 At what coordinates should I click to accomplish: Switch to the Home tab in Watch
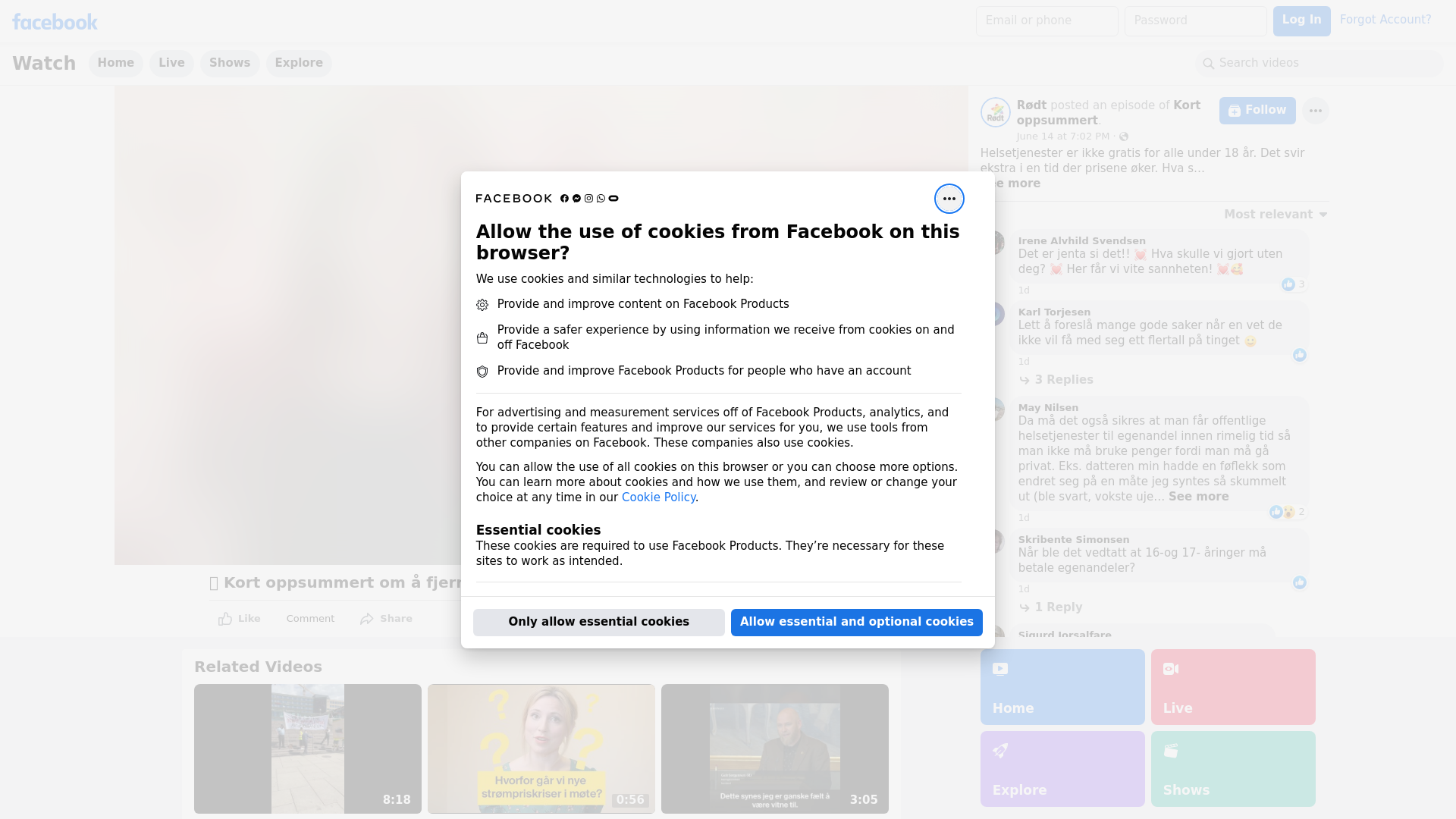click(115, 63)
